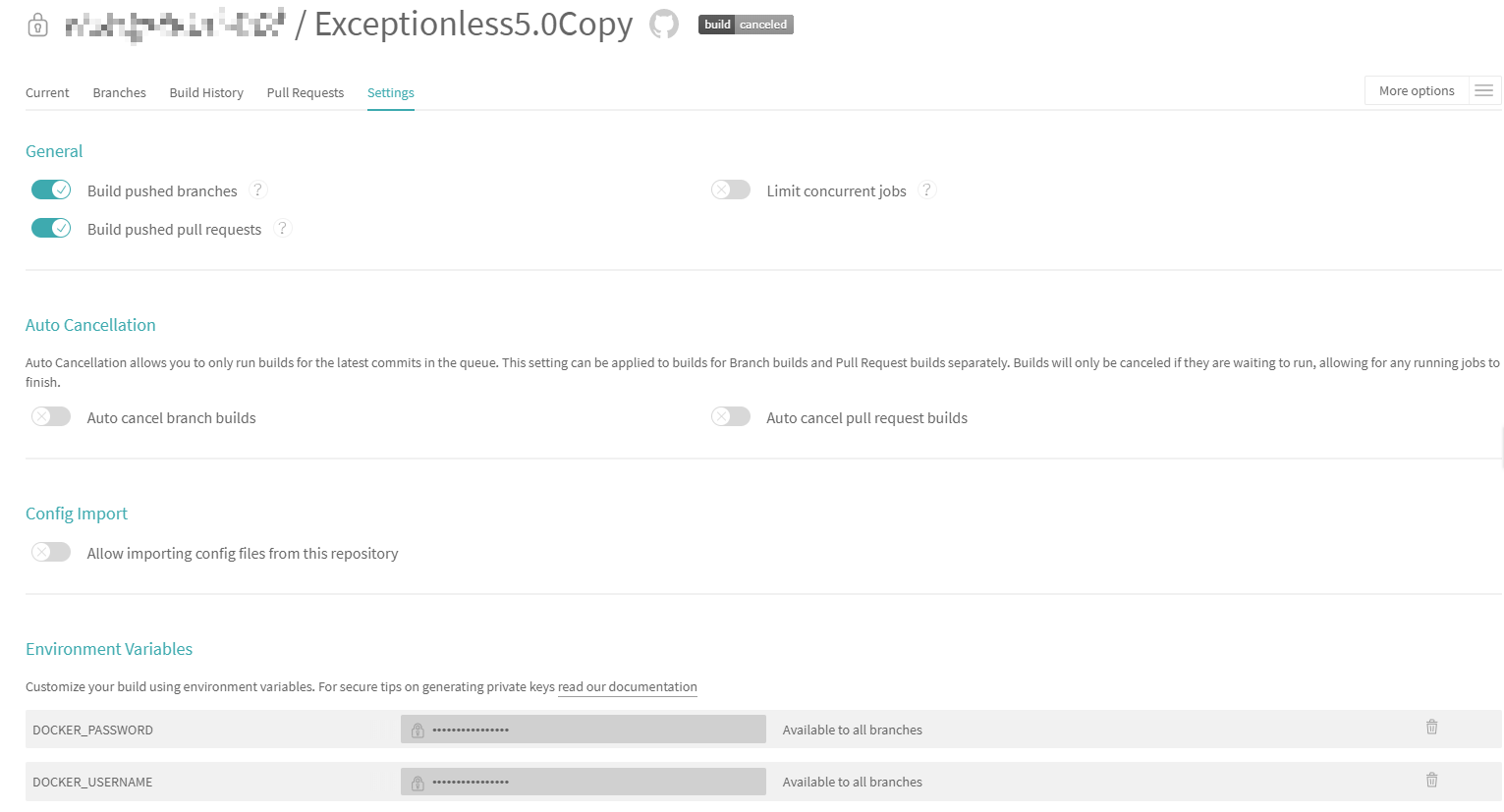Viewport: 1504px width, 812px height.
Task: Enable Limit concurrent jobs toggle
Action: (x=731, y=189)
